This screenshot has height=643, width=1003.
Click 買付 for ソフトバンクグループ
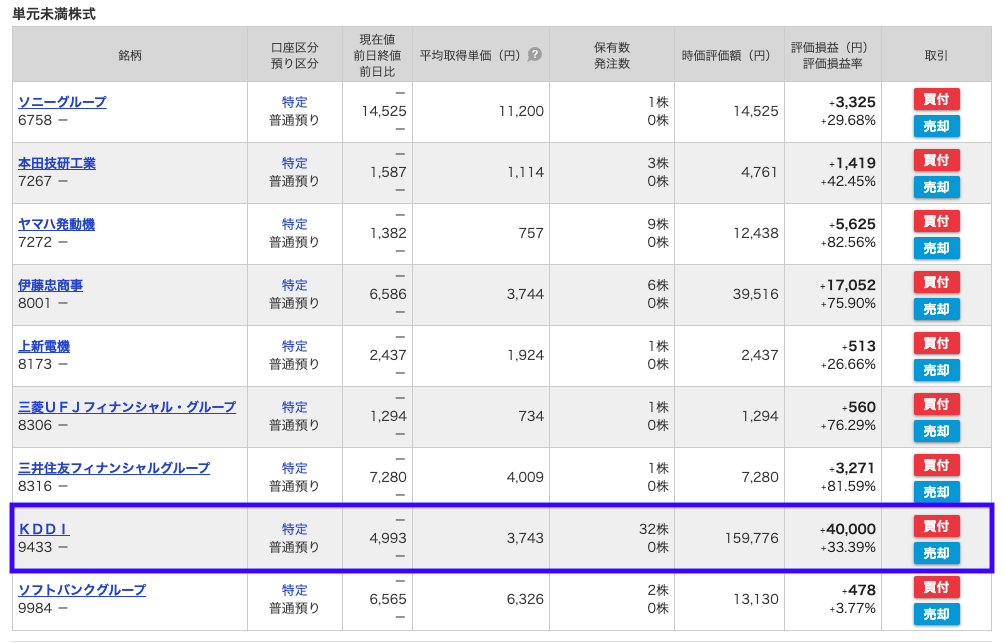936,587
